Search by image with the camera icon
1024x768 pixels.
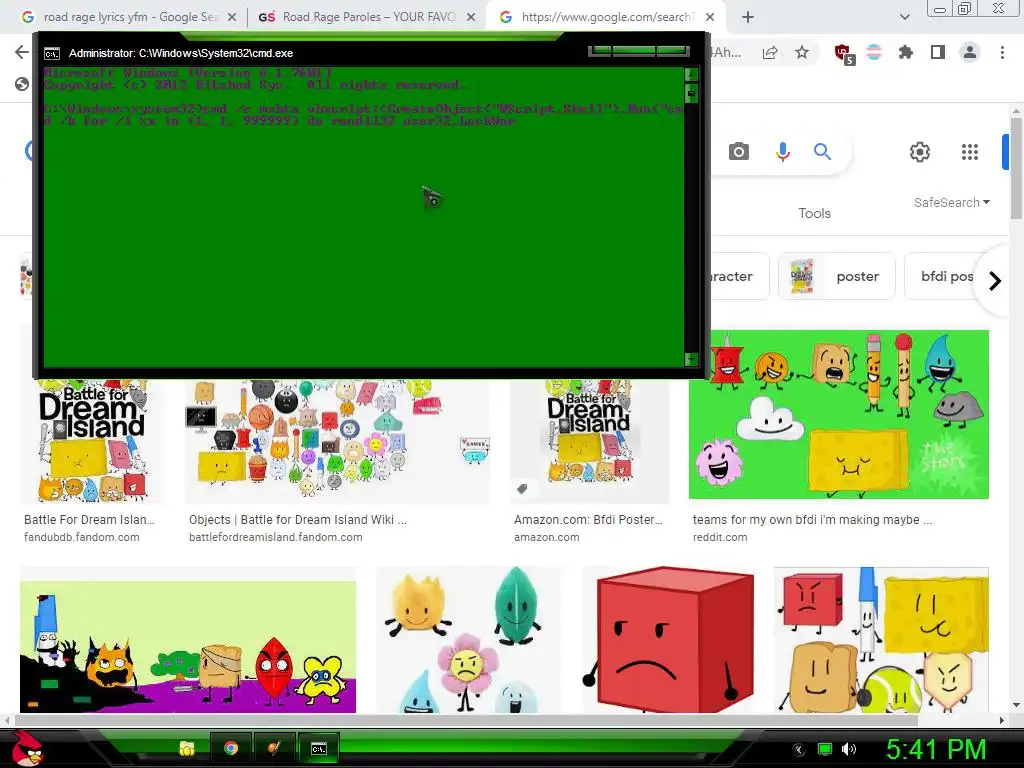coord(739,152)
